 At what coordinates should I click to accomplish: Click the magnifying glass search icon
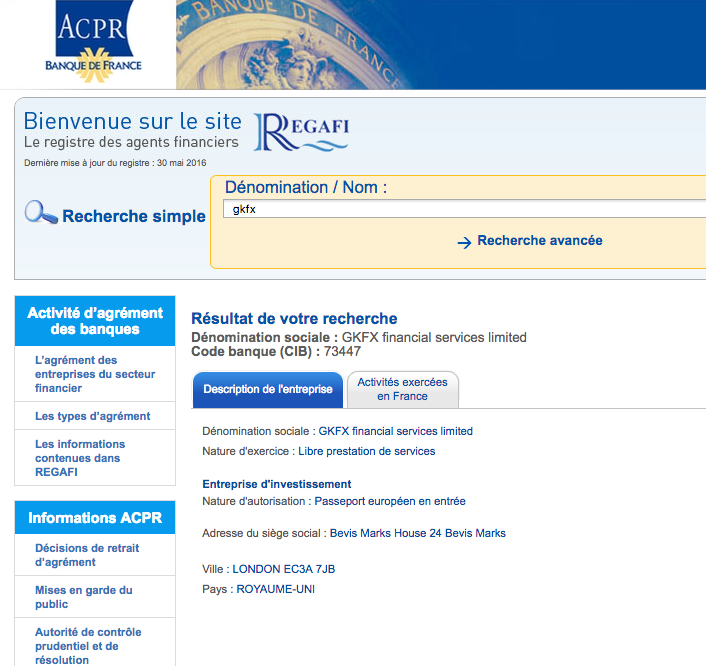pos(41,213)
